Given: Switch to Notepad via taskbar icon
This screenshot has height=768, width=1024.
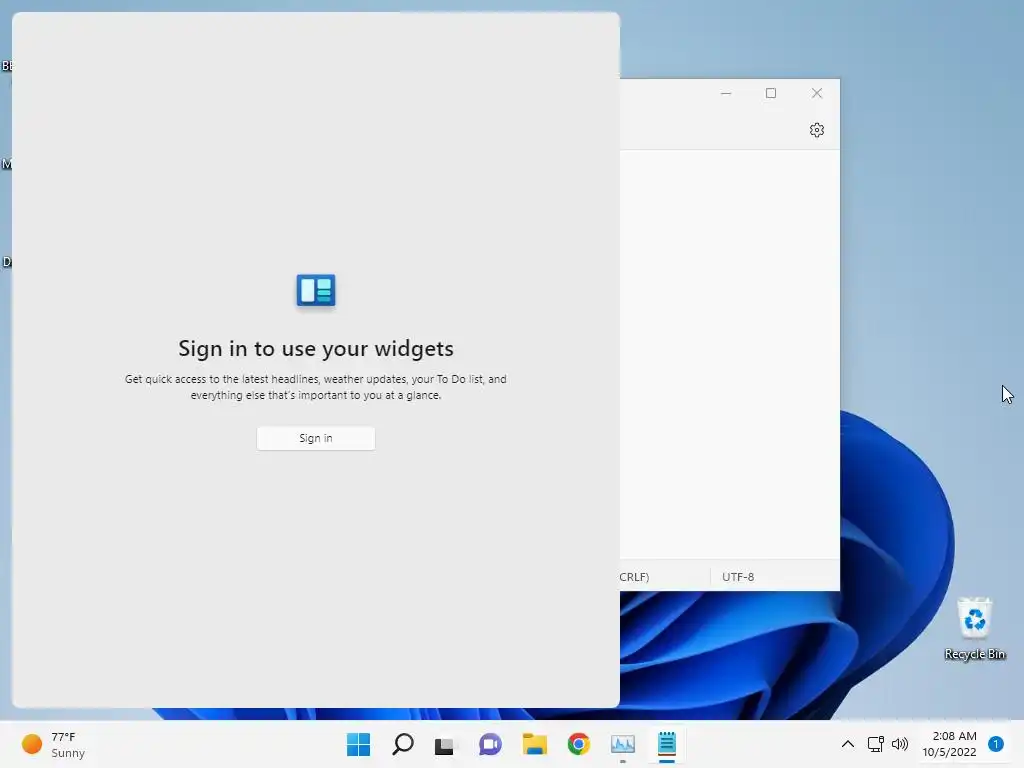Looking at the screenshot, I should [x=667, y=744].
